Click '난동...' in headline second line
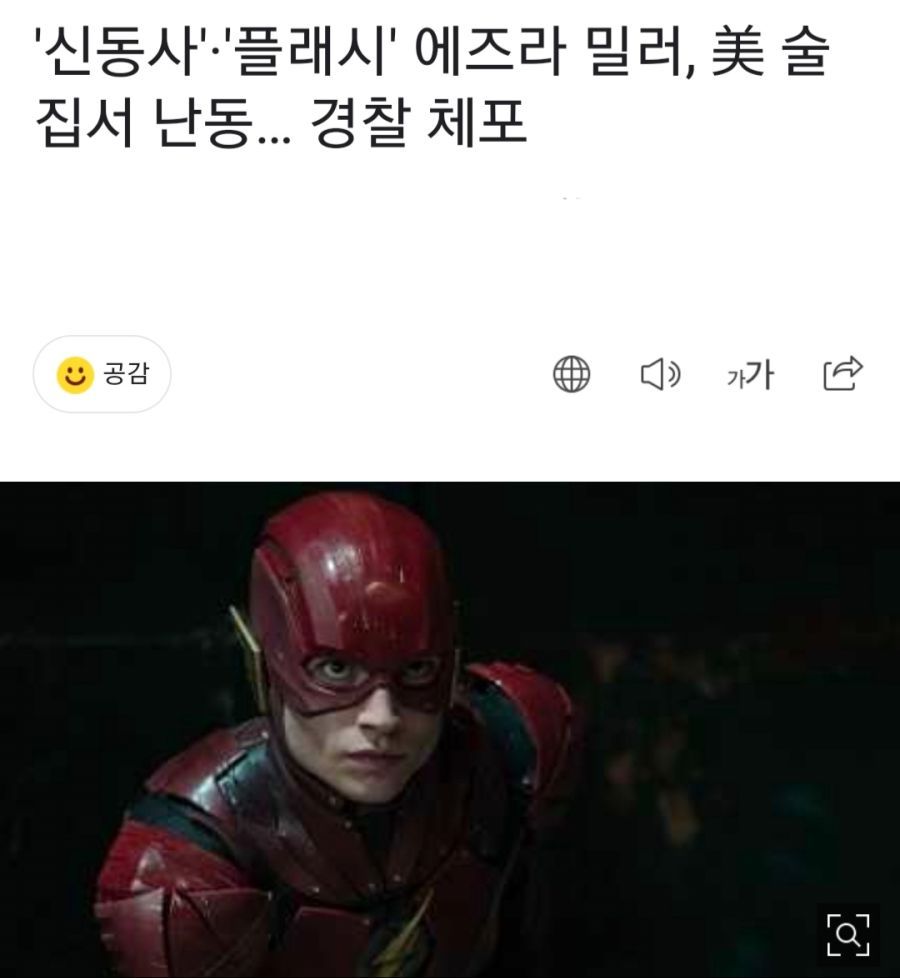The image size is (900, 978). tap(221, 123)
